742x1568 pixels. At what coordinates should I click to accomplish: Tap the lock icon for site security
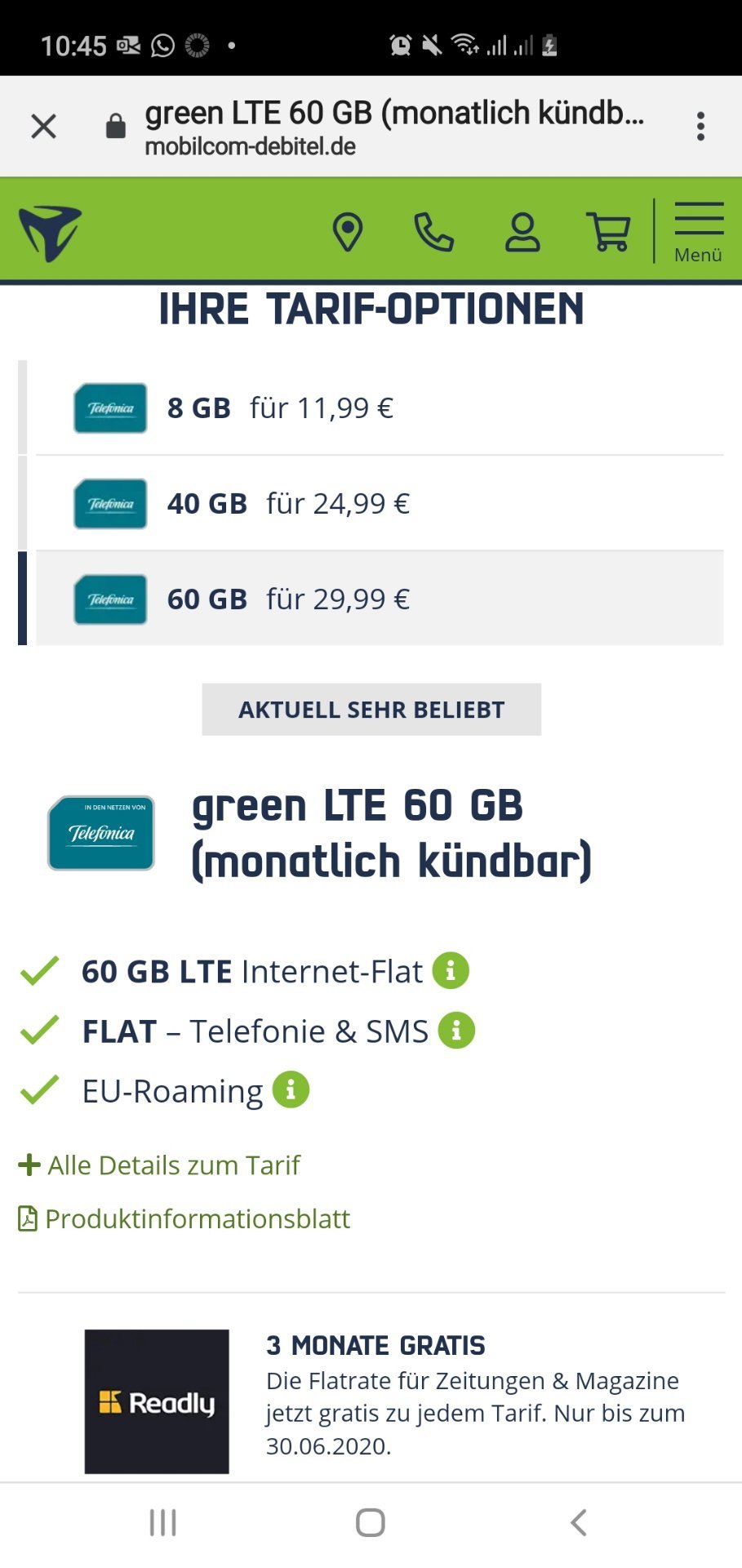point(116,126)
